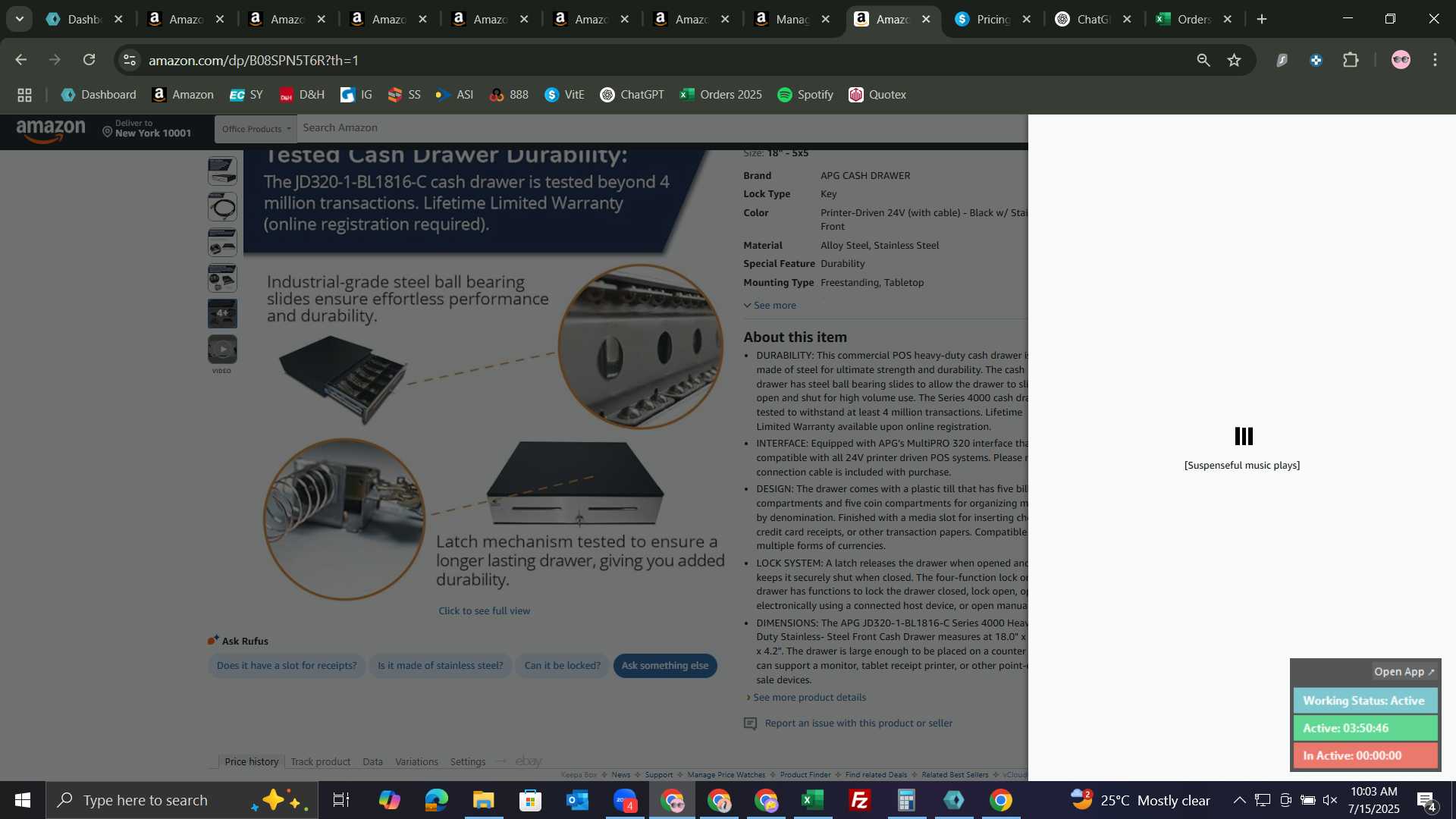This screenshot has width=1456, height=819.
Task: Select the first cash drawer thumbnail
Action: (x=222, y=171)
